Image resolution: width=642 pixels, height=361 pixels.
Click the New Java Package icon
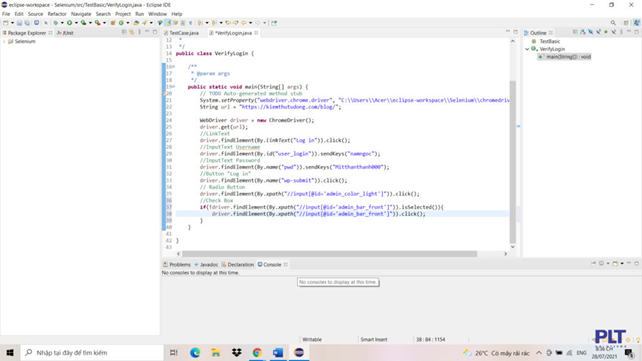point(113,23)
